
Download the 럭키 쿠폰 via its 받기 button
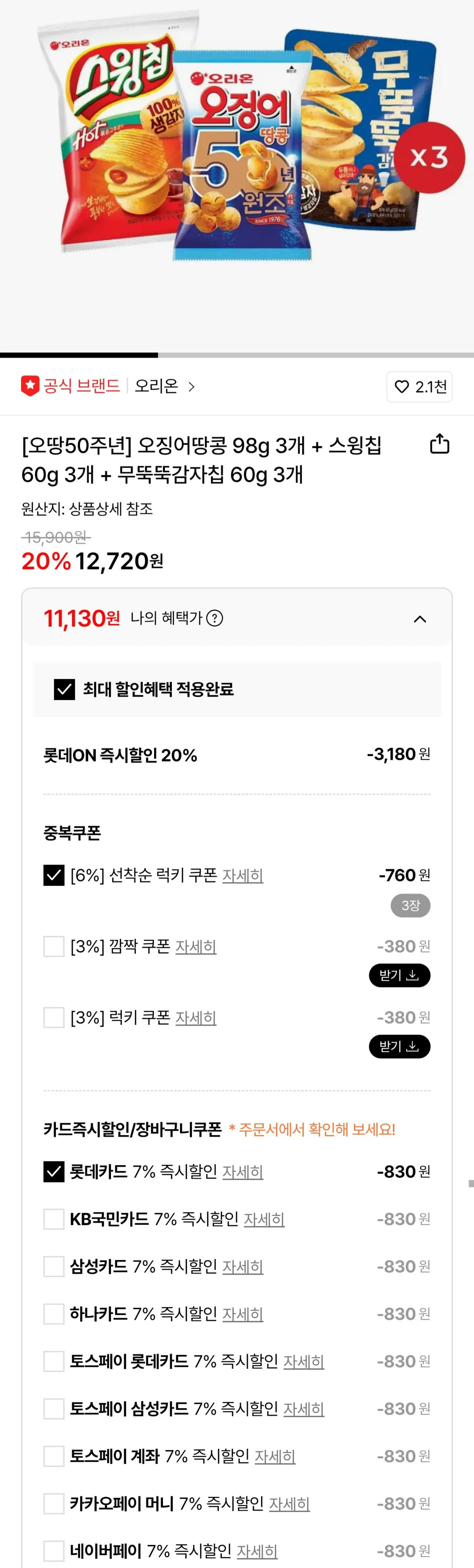(x=399, y=1046)
